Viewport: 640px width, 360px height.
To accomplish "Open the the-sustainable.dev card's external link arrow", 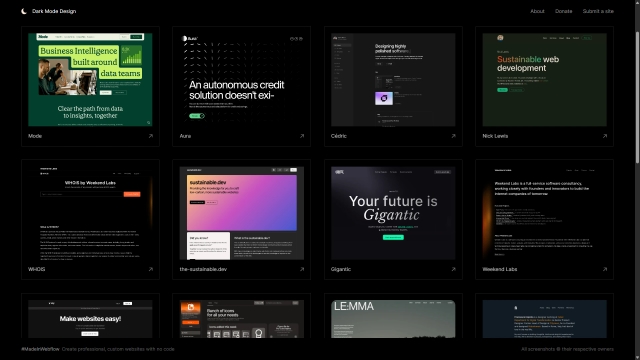I will [x=302, y=269].
